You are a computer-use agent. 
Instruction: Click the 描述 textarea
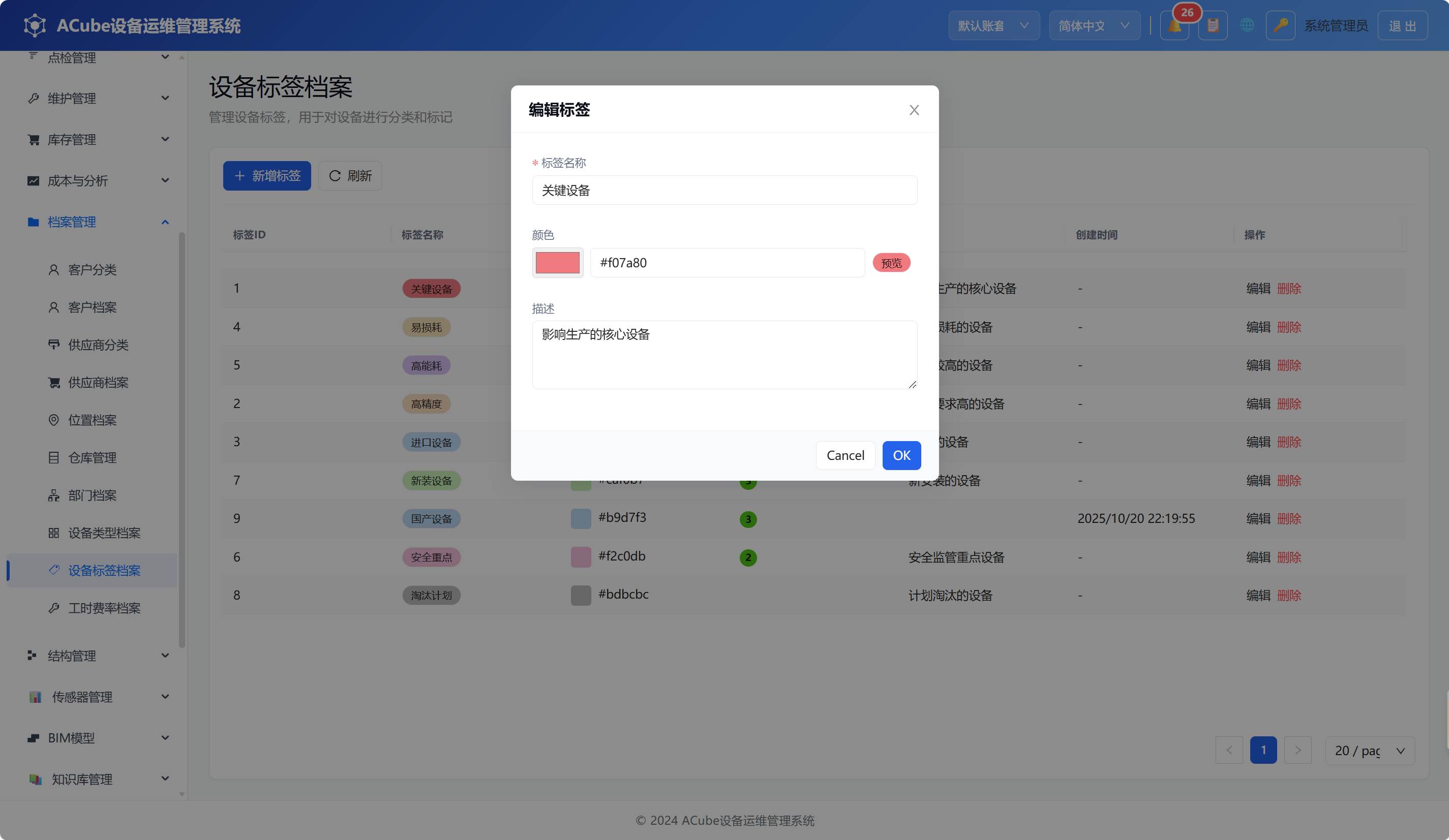click(725, 355)
